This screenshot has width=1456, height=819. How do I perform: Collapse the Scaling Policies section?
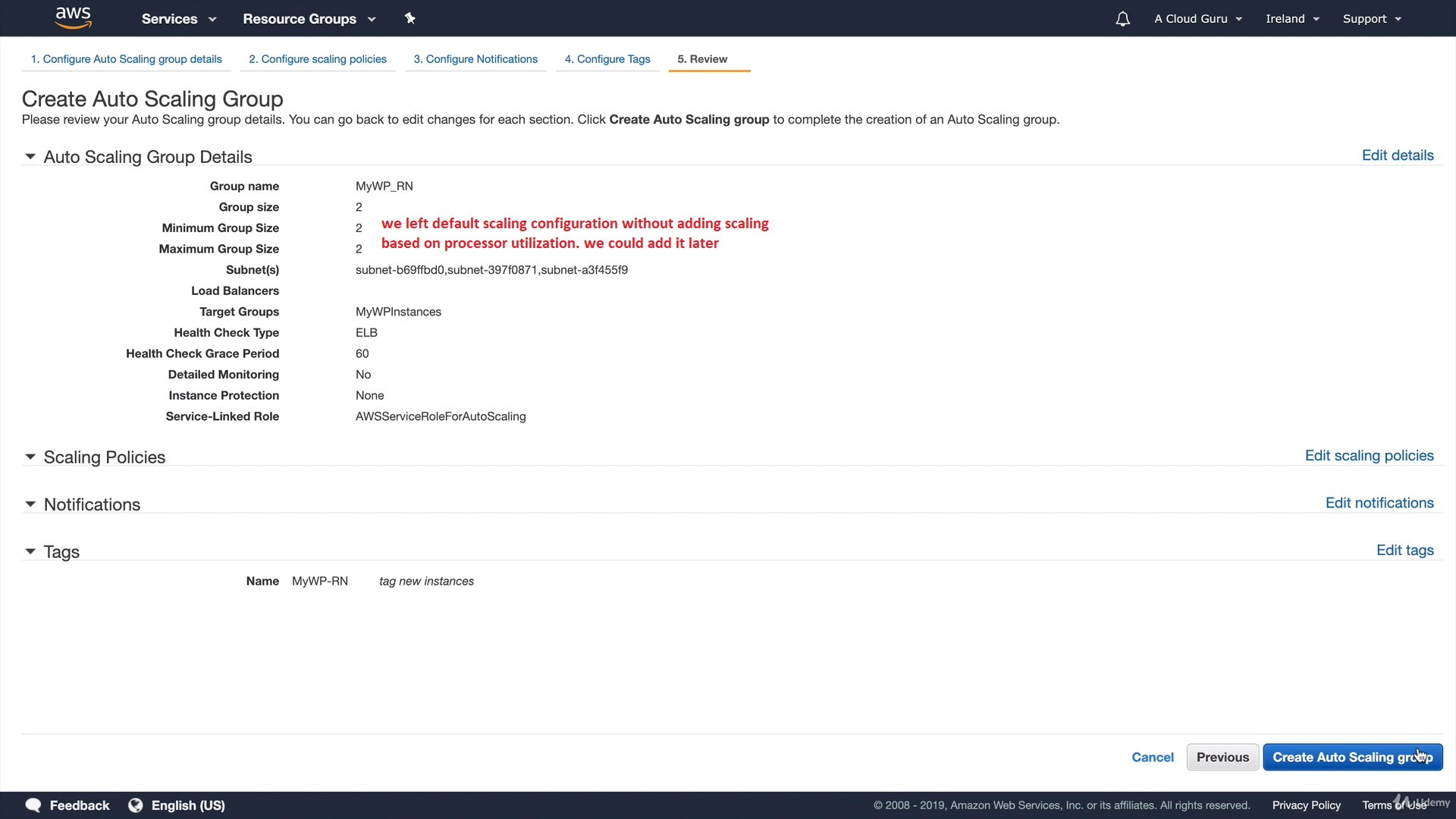pos(30,457)
